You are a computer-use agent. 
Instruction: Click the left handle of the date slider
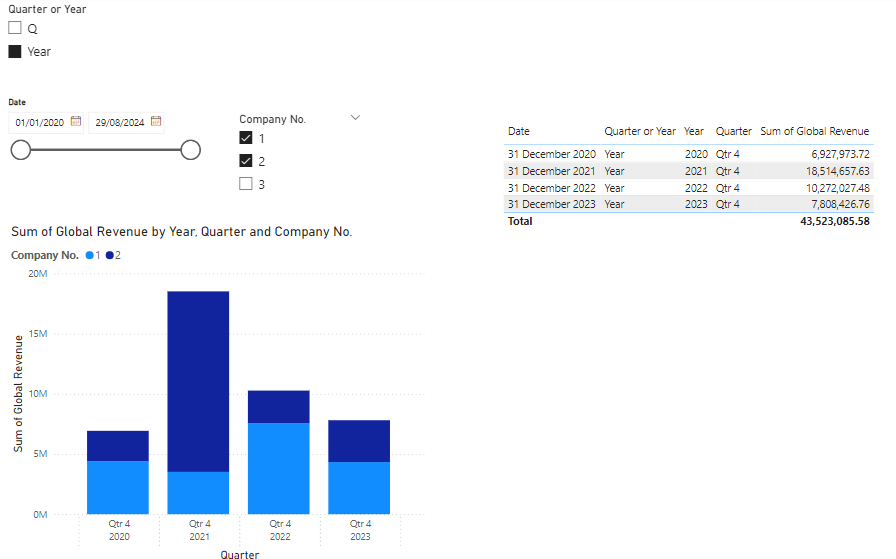(x=21, y=150)
